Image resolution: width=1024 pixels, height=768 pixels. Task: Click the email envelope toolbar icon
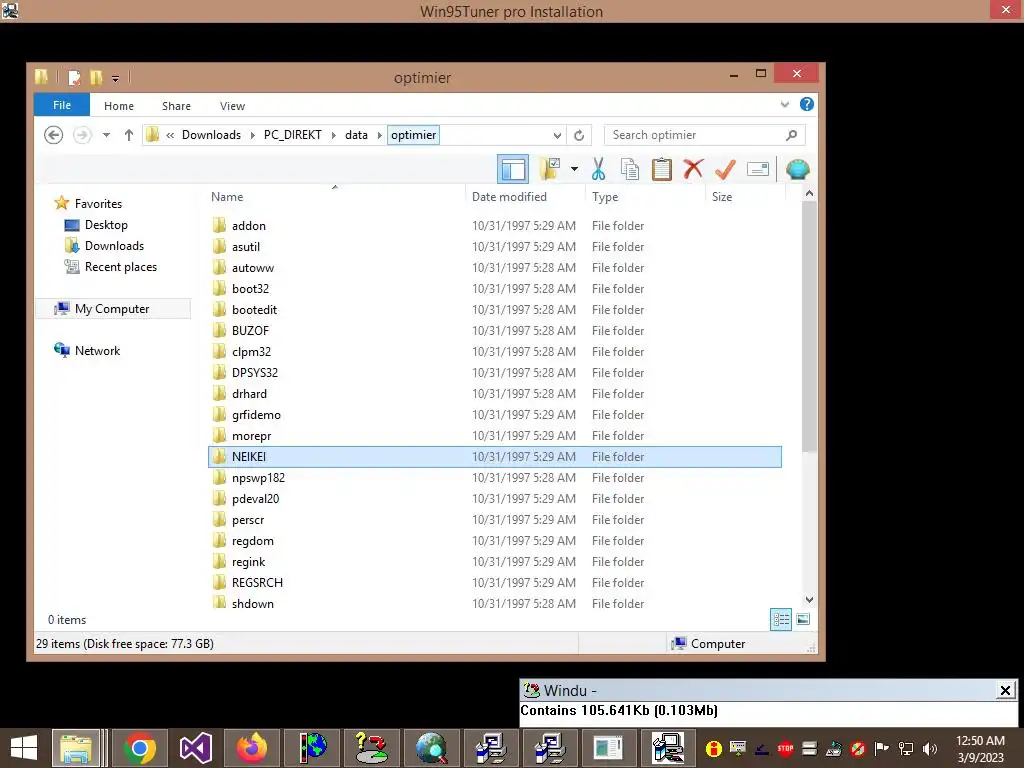[758, 170]
